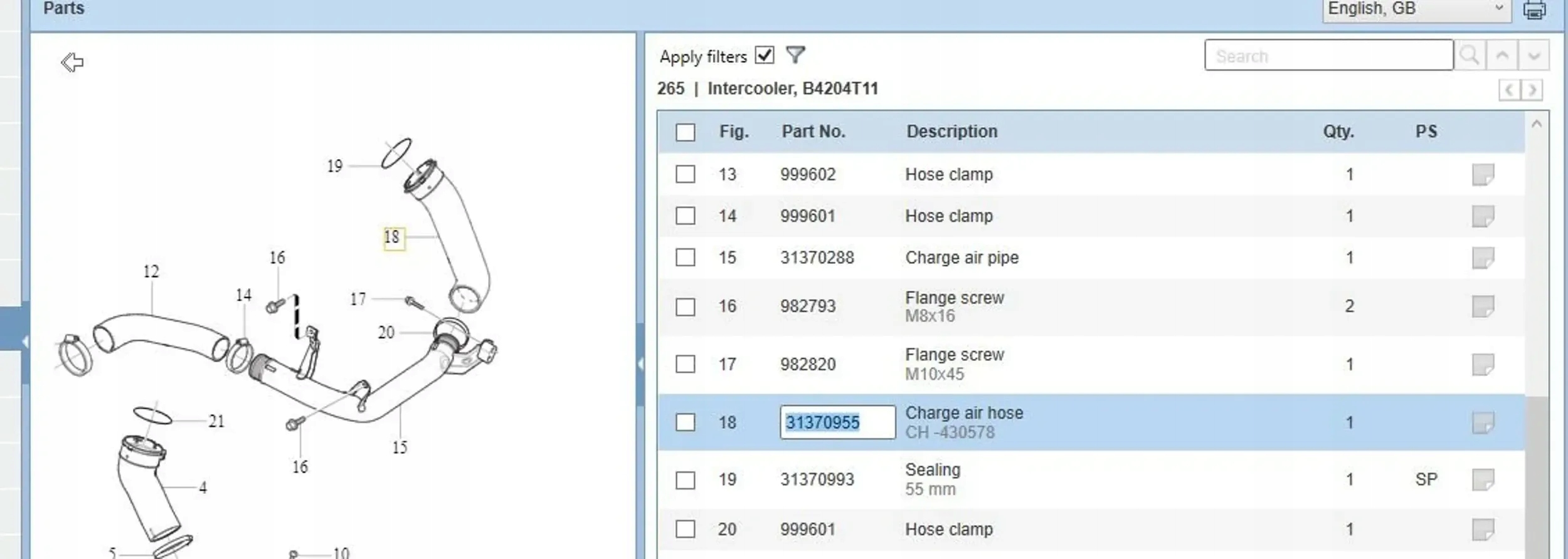Select callout 21 in the diagram
The image size is (1568, 559).
point(216,421)
